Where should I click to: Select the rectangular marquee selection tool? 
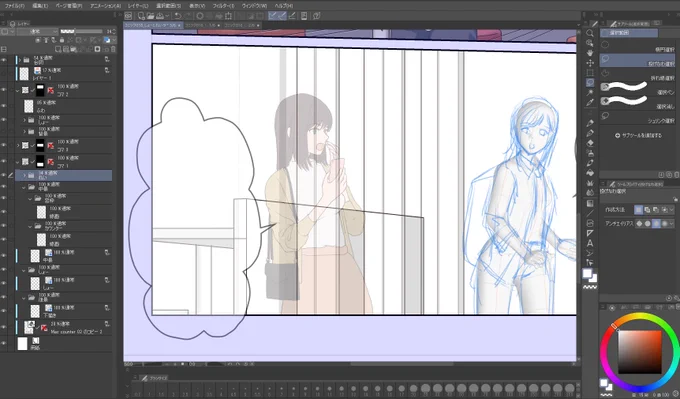(590, 73)
